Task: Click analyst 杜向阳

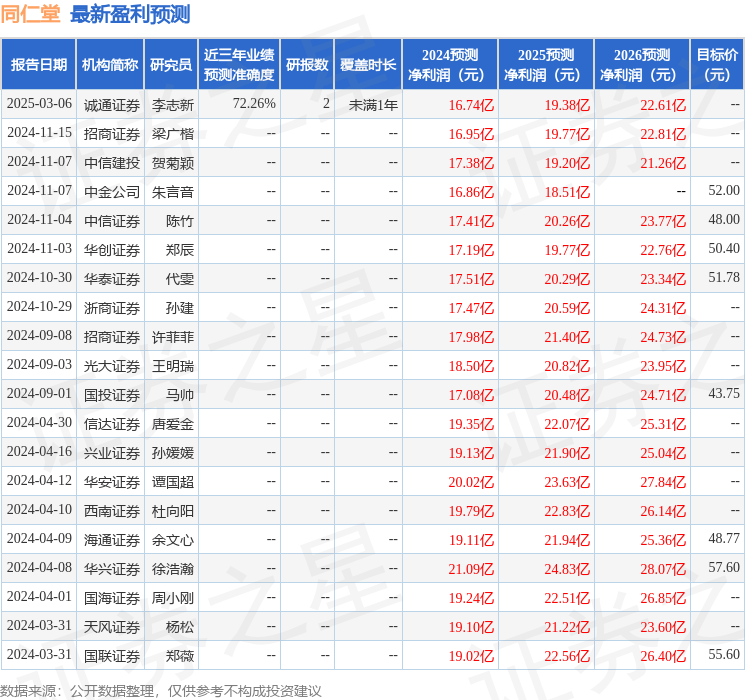Action: [172, 511]
